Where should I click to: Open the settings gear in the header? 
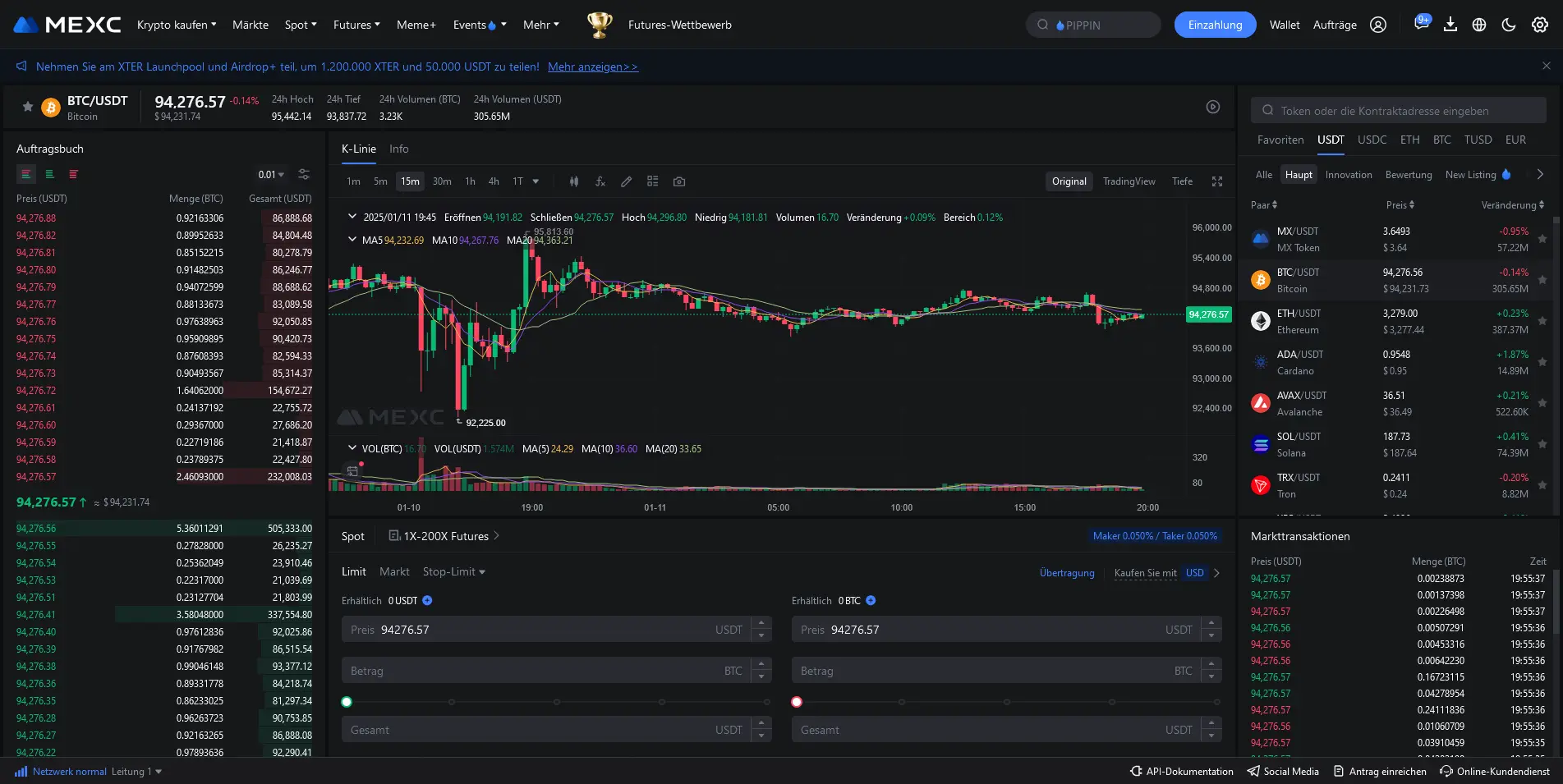pyautogui.click(x=1540, y=25)
